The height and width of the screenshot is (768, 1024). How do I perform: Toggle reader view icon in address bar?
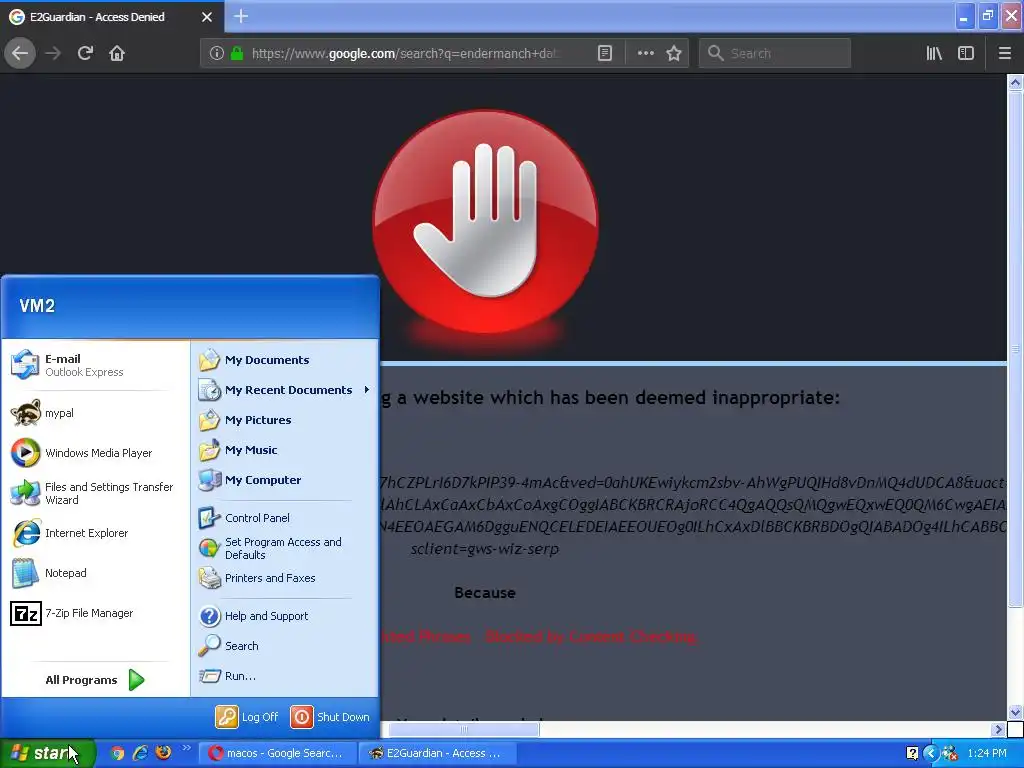click(x=605, y=54)
